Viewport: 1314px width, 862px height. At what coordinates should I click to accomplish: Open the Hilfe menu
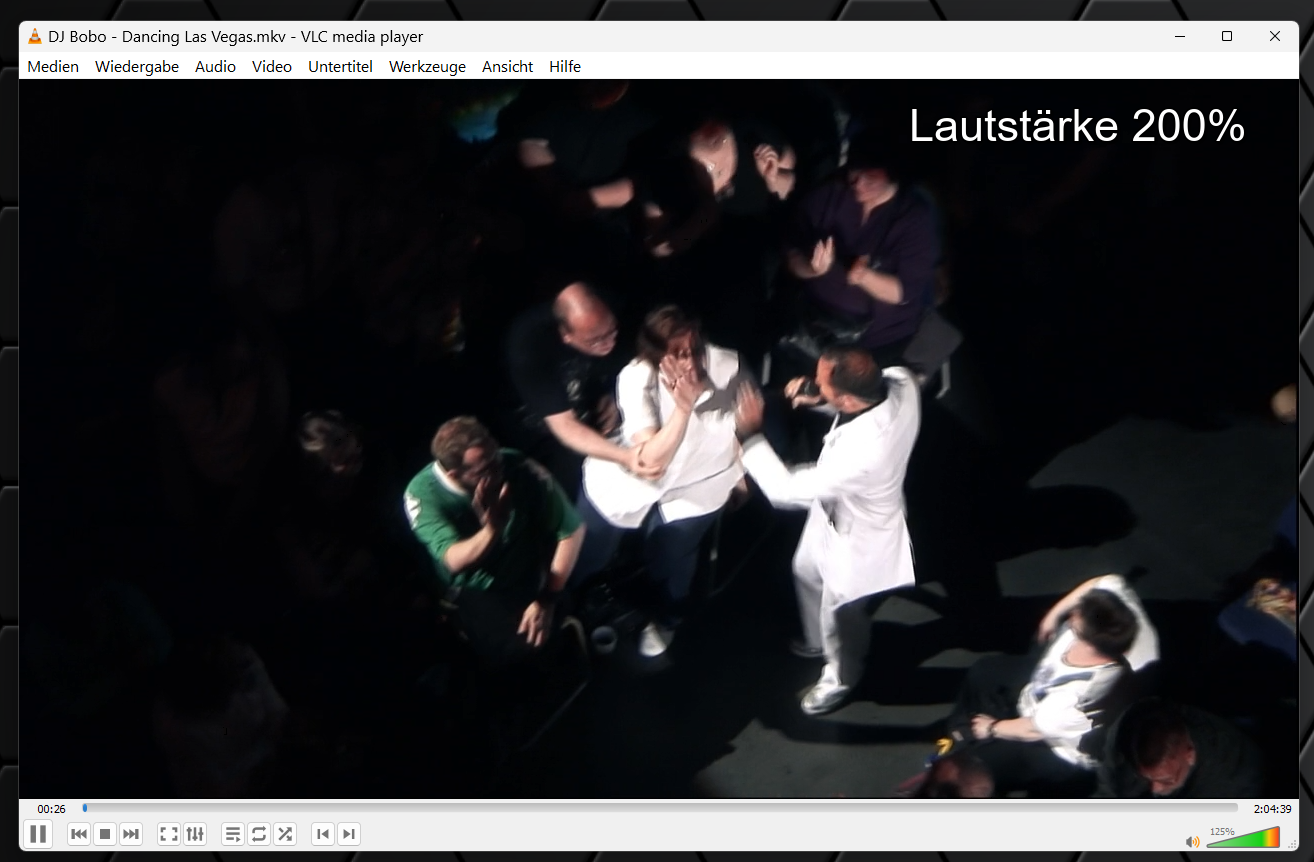tap(565, 67)
